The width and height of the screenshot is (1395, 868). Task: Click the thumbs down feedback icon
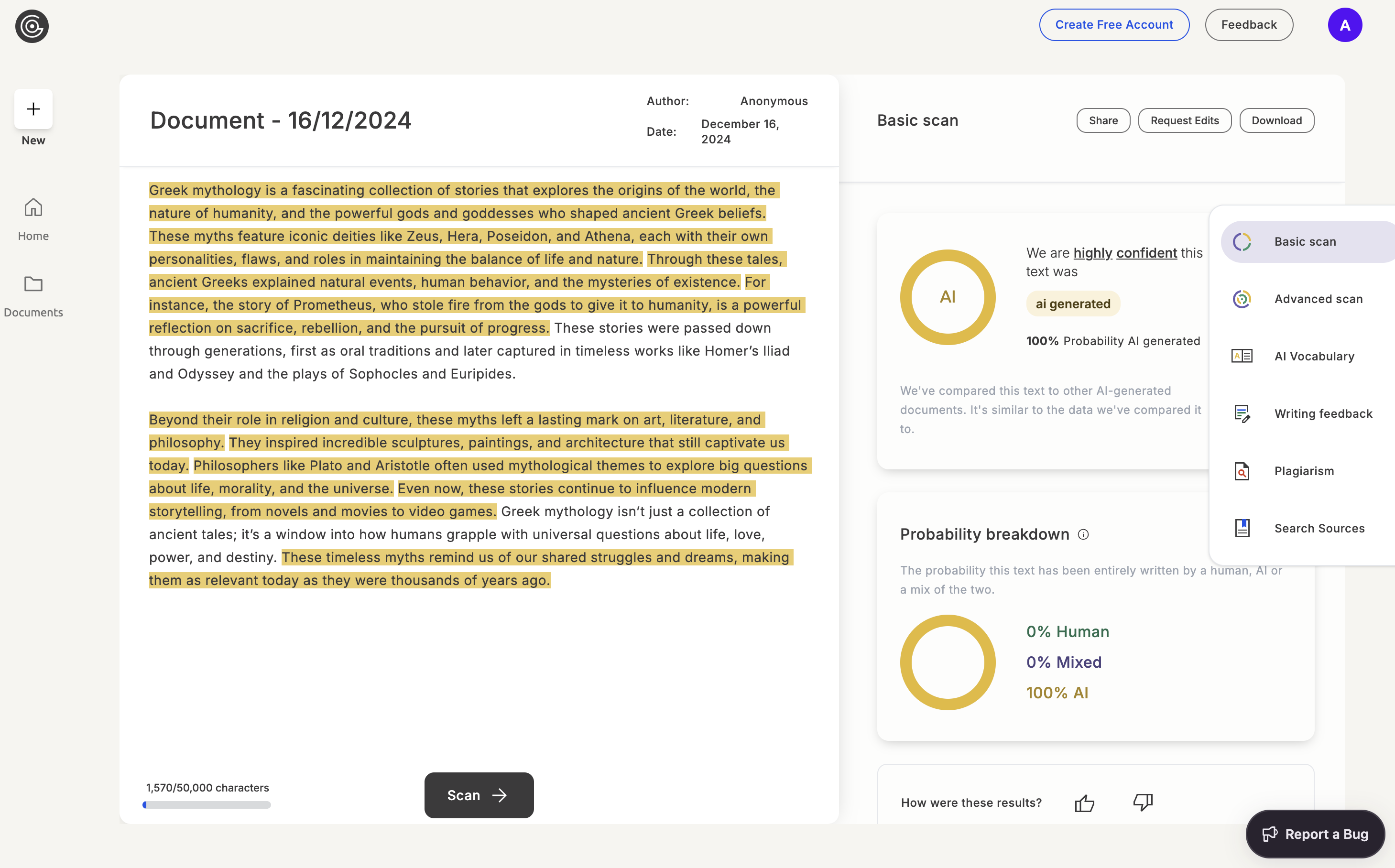pos(1143,802)
